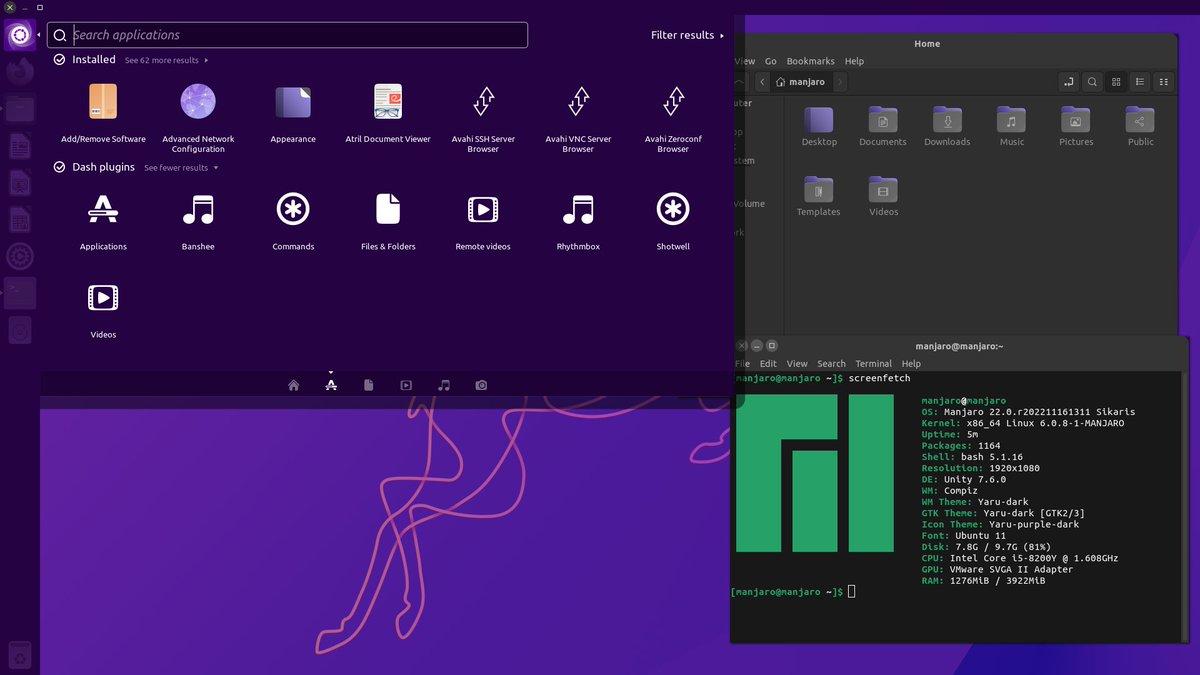
Task: Click the Unity Dash launcher button
Action: click(20, 35)
